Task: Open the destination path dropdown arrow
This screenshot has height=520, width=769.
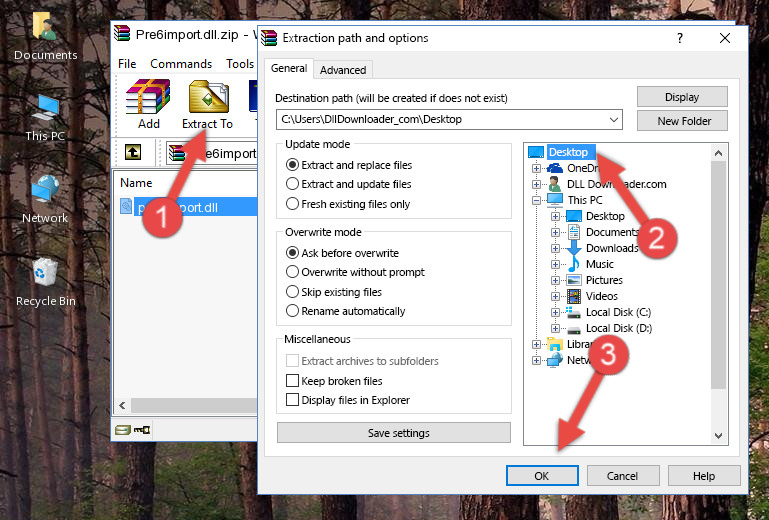Action: (x=614, y=120)
